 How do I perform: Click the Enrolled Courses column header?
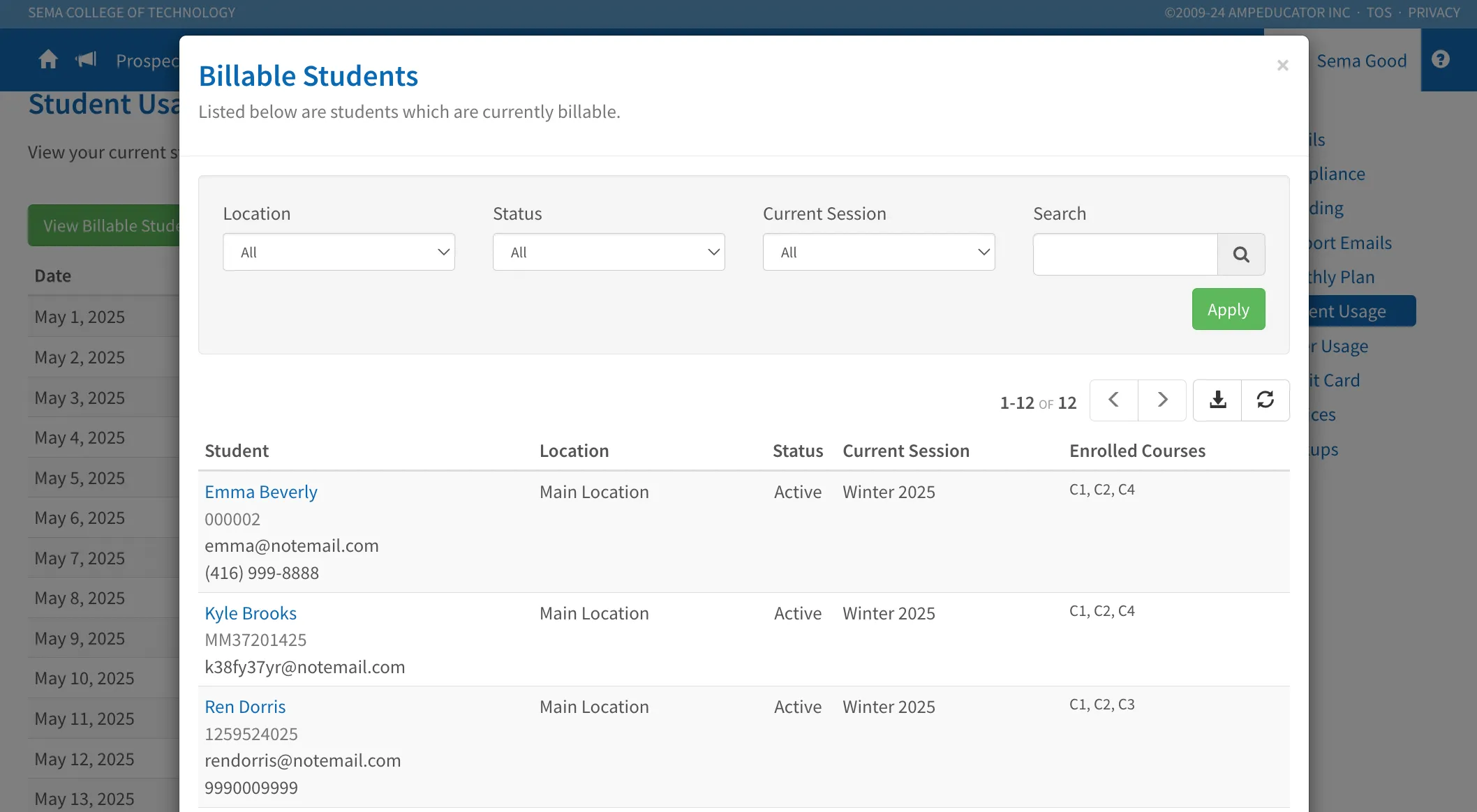(x=1137, y=451)
